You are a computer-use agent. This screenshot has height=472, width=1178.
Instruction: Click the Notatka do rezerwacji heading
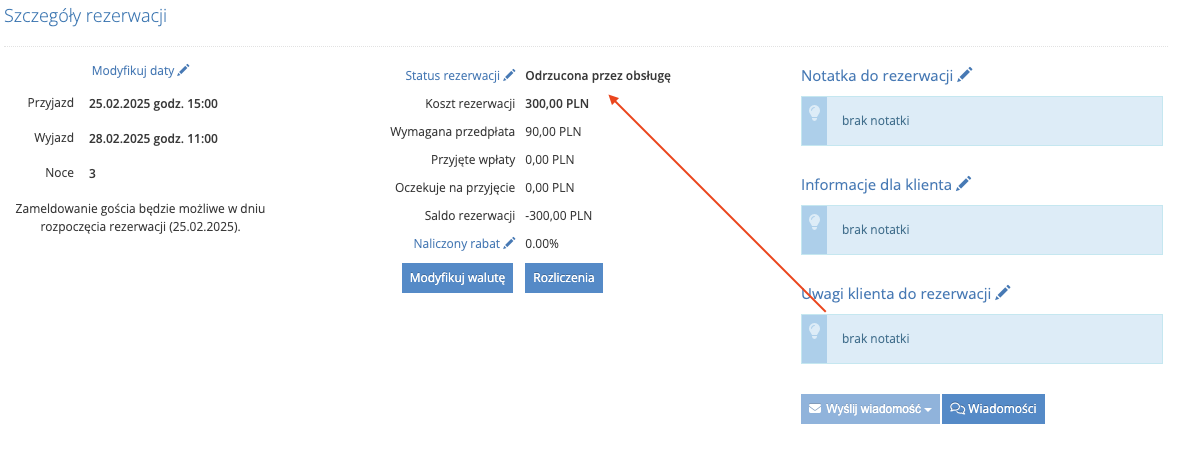point(877,75)
